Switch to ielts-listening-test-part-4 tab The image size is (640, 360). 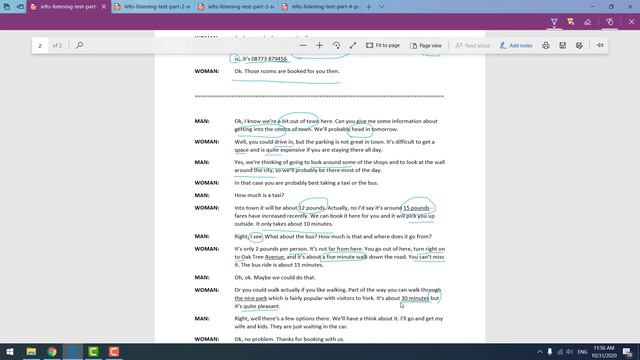[321, 7]
